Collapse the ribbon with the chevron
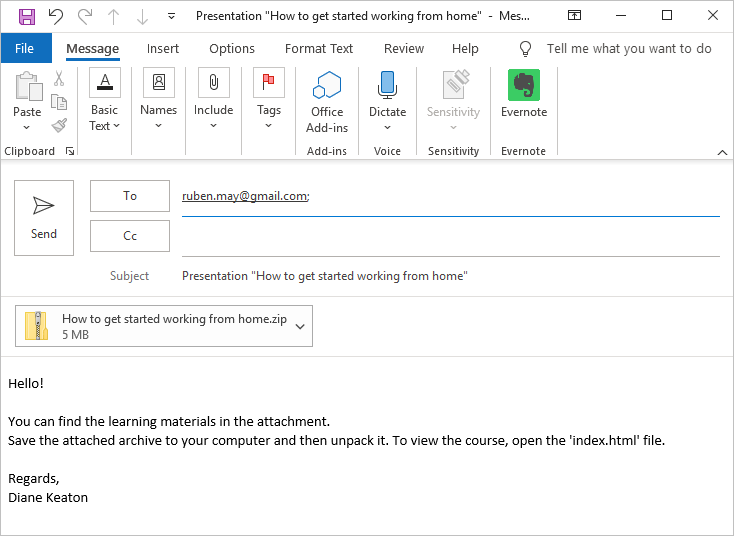734x536 pixels. tap(722, 152)
